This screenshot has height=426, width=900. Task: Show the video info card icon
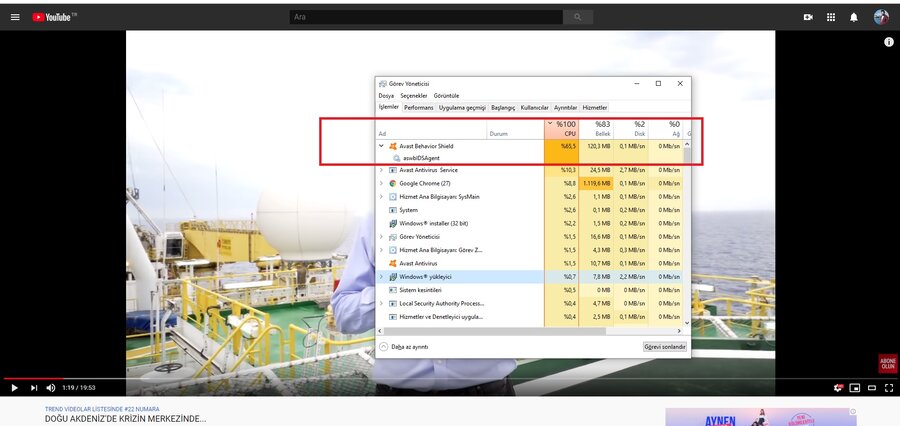889,42
